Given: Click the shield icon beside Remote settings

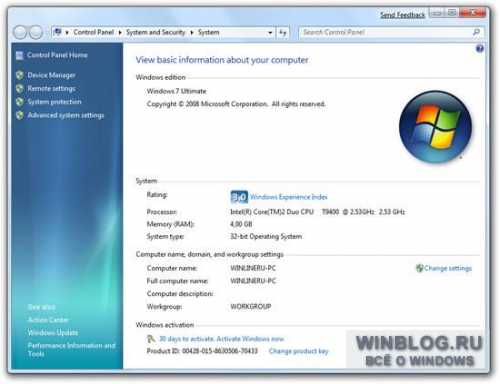Looking at the screenshot, I should pyautogui.click(x=20, y=88).
